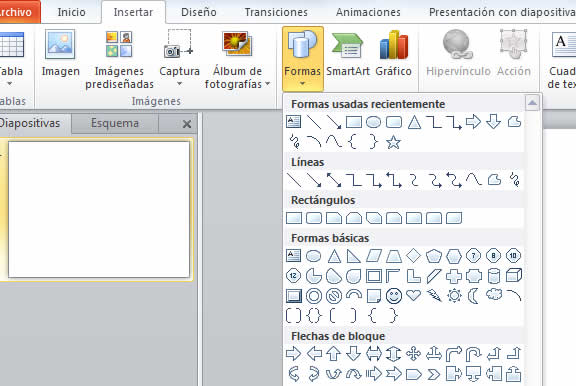
Task: Open Presentación con diapositivas tab
Action: tap(502, 12)
